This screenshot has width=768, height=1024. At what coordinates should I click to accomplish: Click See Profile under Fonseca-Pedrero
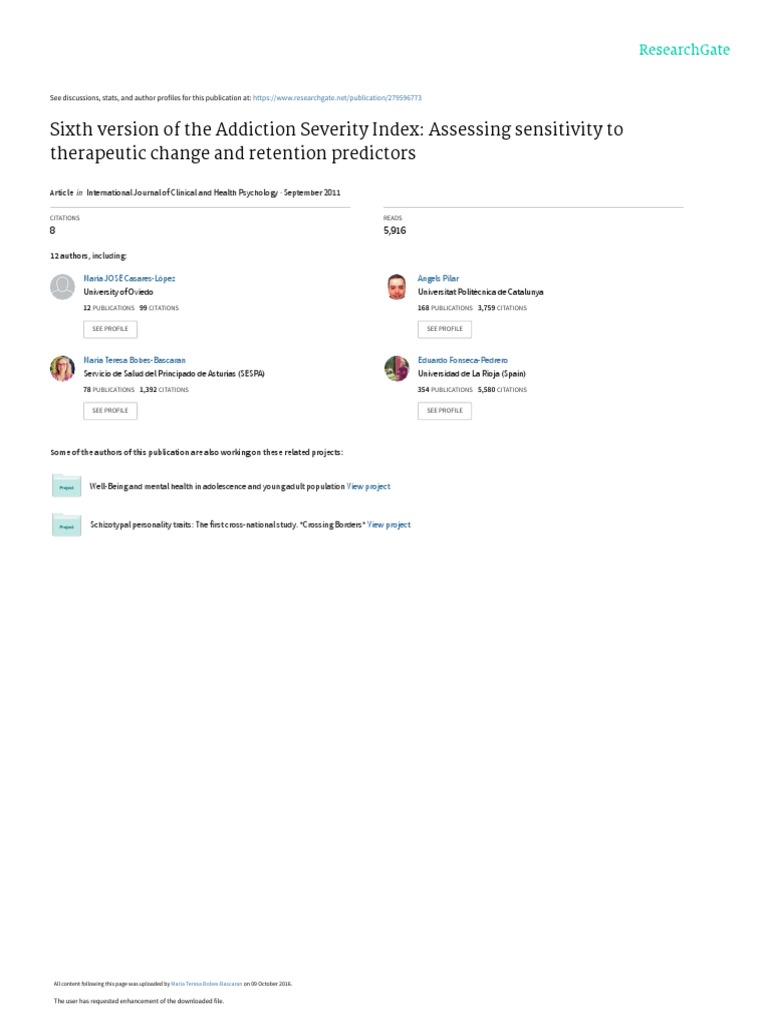pyautogui.click(x=445, y=411)
